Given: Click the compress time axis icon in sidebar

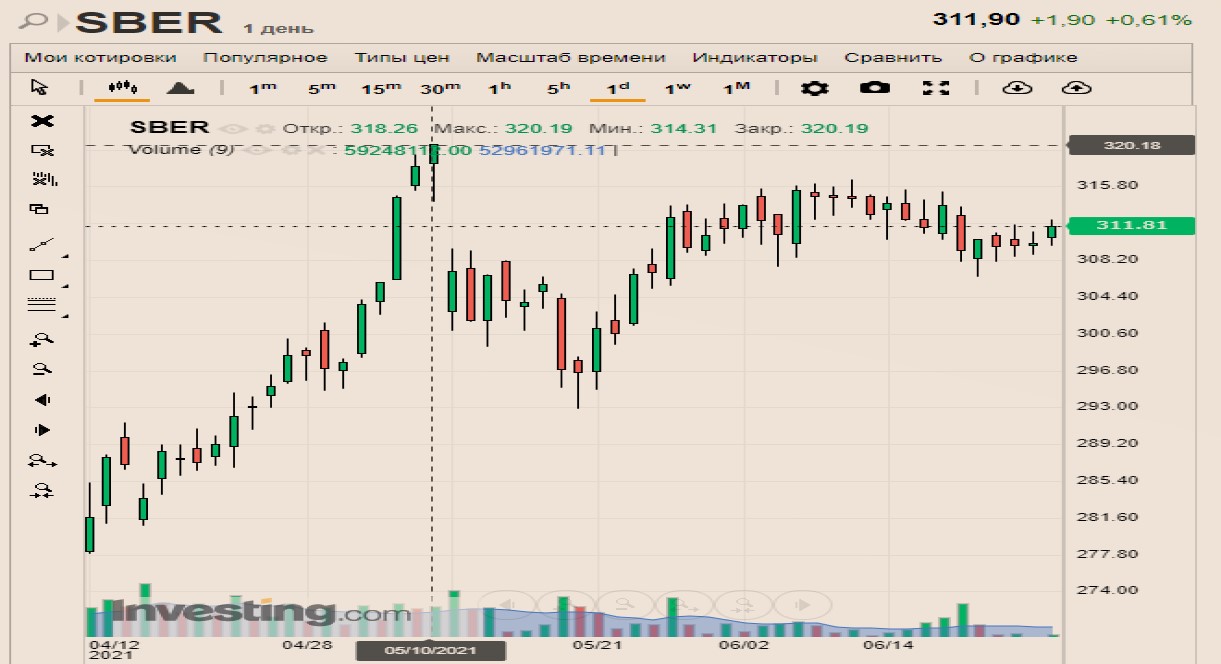Looking at the screenshot, I should point(42,491).
